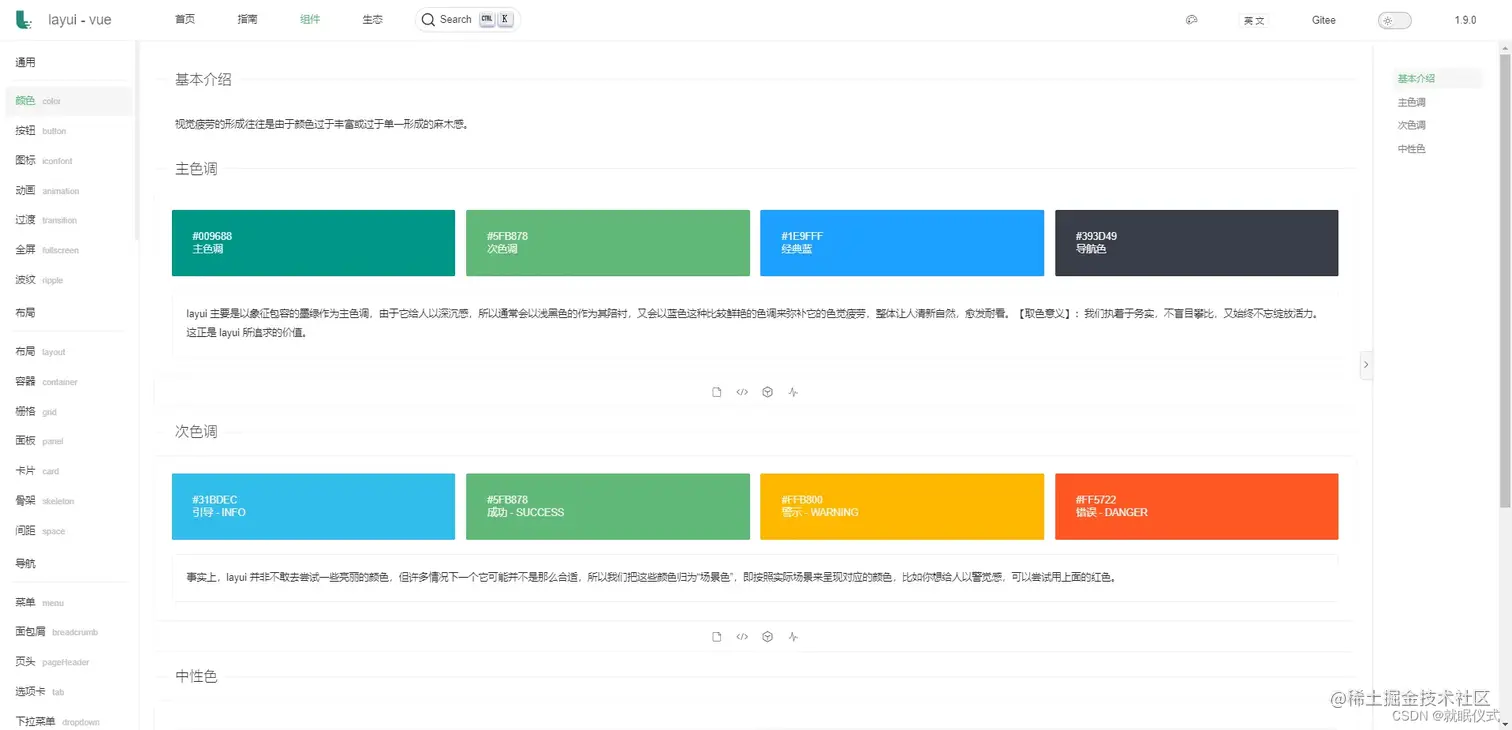Open 图标 iconfont in sidebar
The height and width of the screenshot is (730, 1512).
(x=68, y=161)
